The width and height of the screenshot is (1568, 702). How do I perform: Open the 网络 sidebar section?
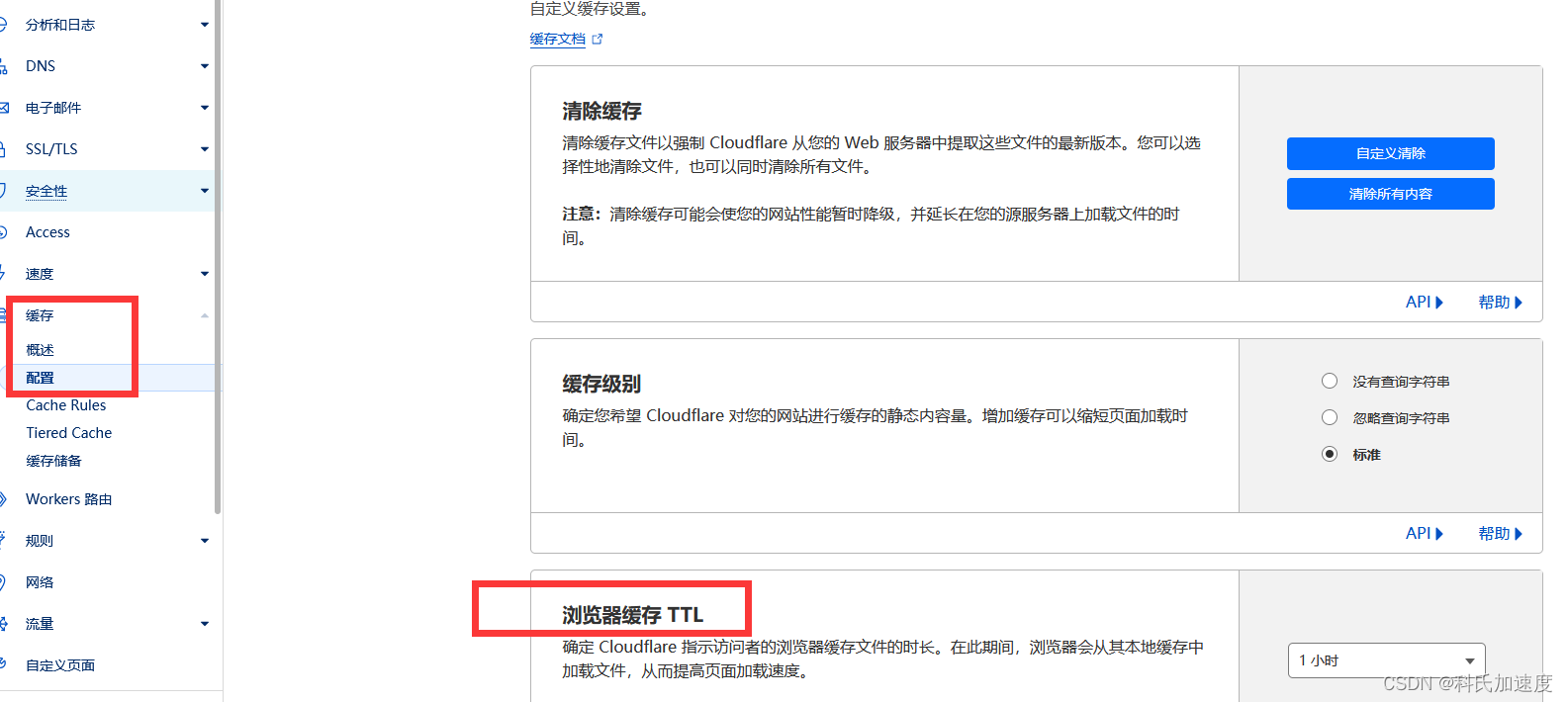pos(40,582)
